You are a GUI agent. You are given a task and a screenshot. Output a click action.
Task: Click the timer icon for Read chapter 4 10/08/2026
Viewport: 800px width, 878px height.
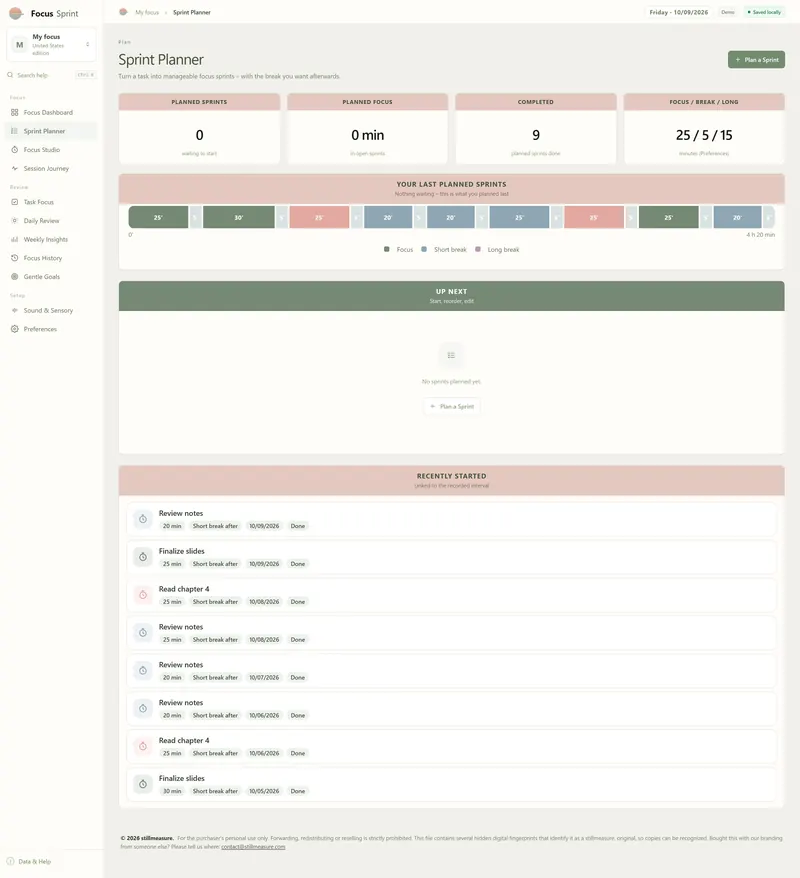click(143, 595)
